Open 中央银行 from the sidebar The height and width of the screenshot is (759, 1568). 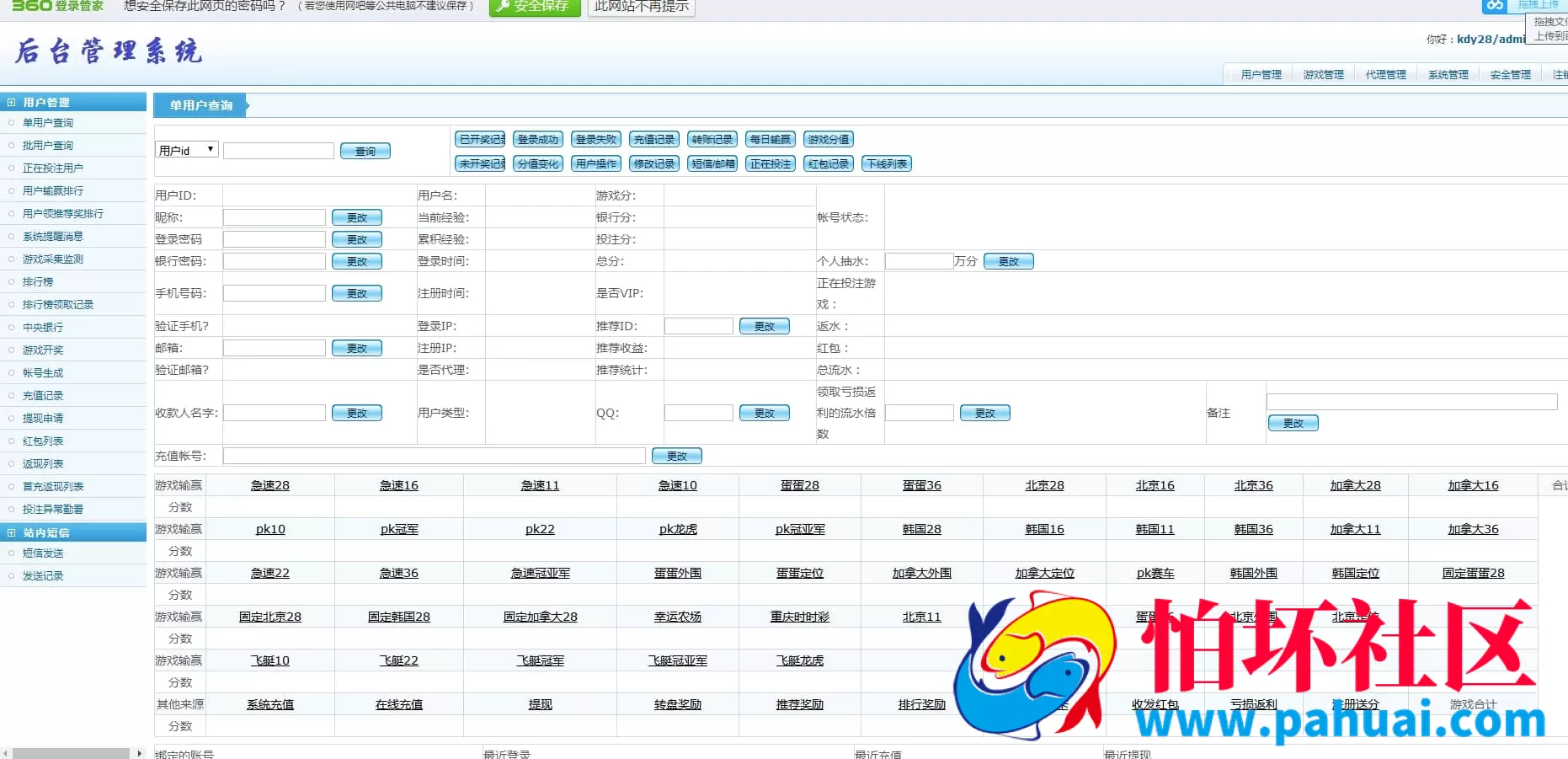(43, 327)
